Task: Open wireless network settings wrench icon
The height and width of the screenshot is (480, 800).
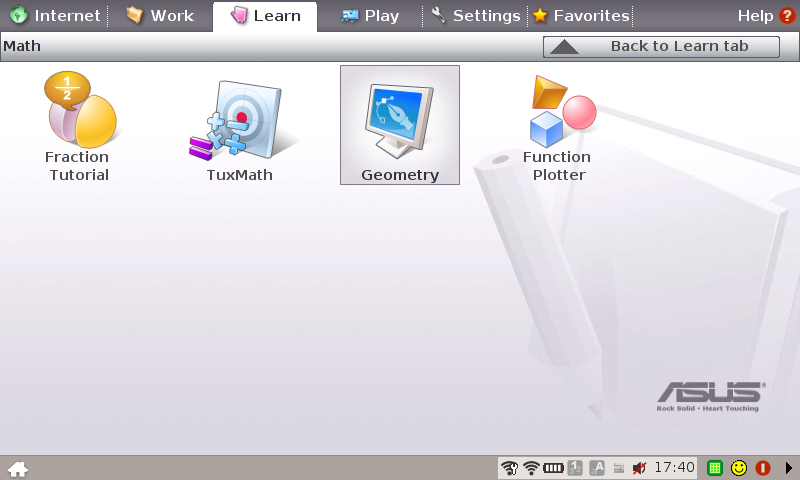Action: (x=510, y=467)
